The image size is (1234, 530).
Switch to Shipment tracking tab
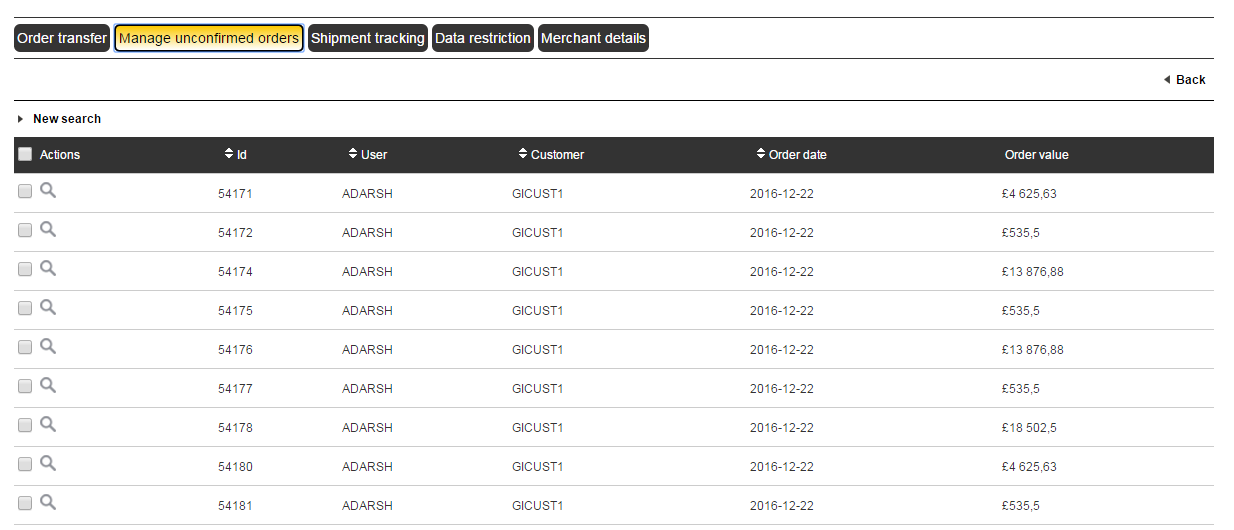(367, 39)
